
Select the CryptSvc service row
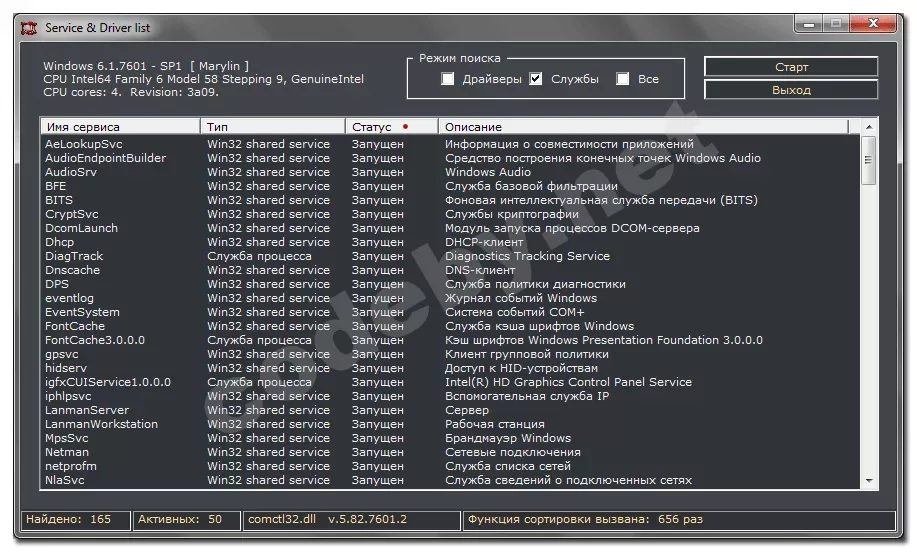450,214
